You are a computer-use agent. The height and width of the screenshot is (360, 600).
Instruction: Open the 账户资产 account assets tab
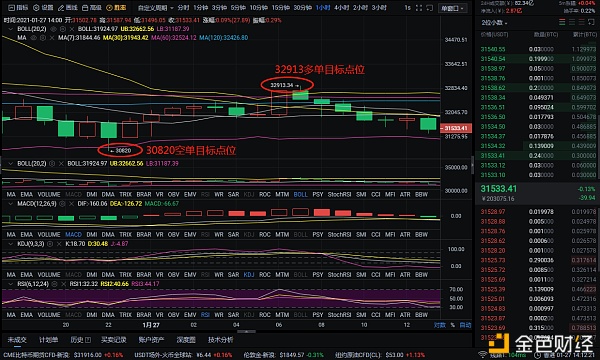(x=151, y=340)
